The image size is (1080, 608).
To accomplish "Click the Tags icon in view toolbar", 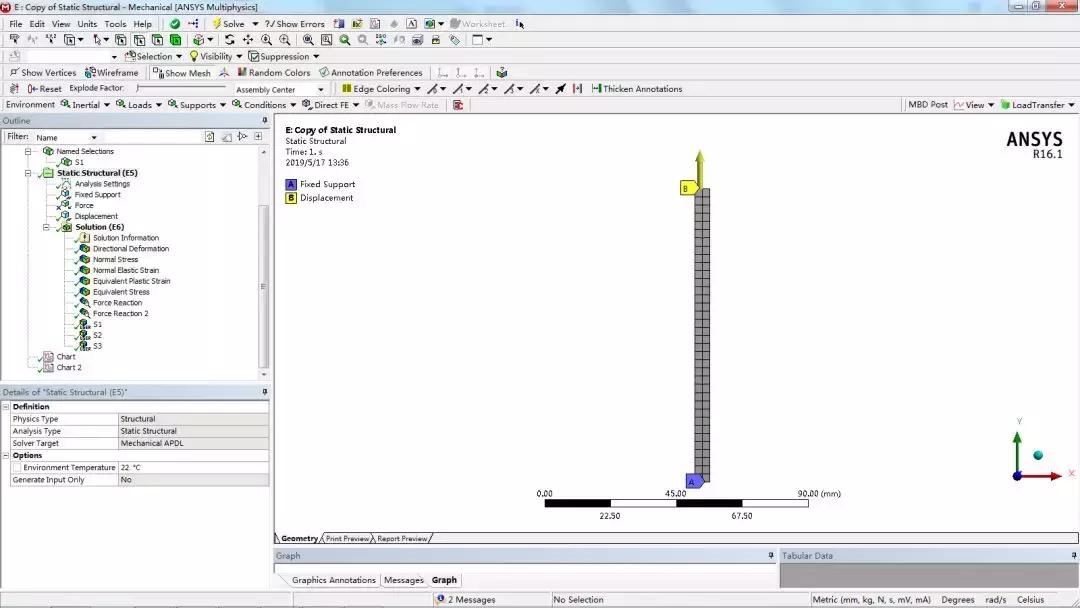I will point(454,40).
